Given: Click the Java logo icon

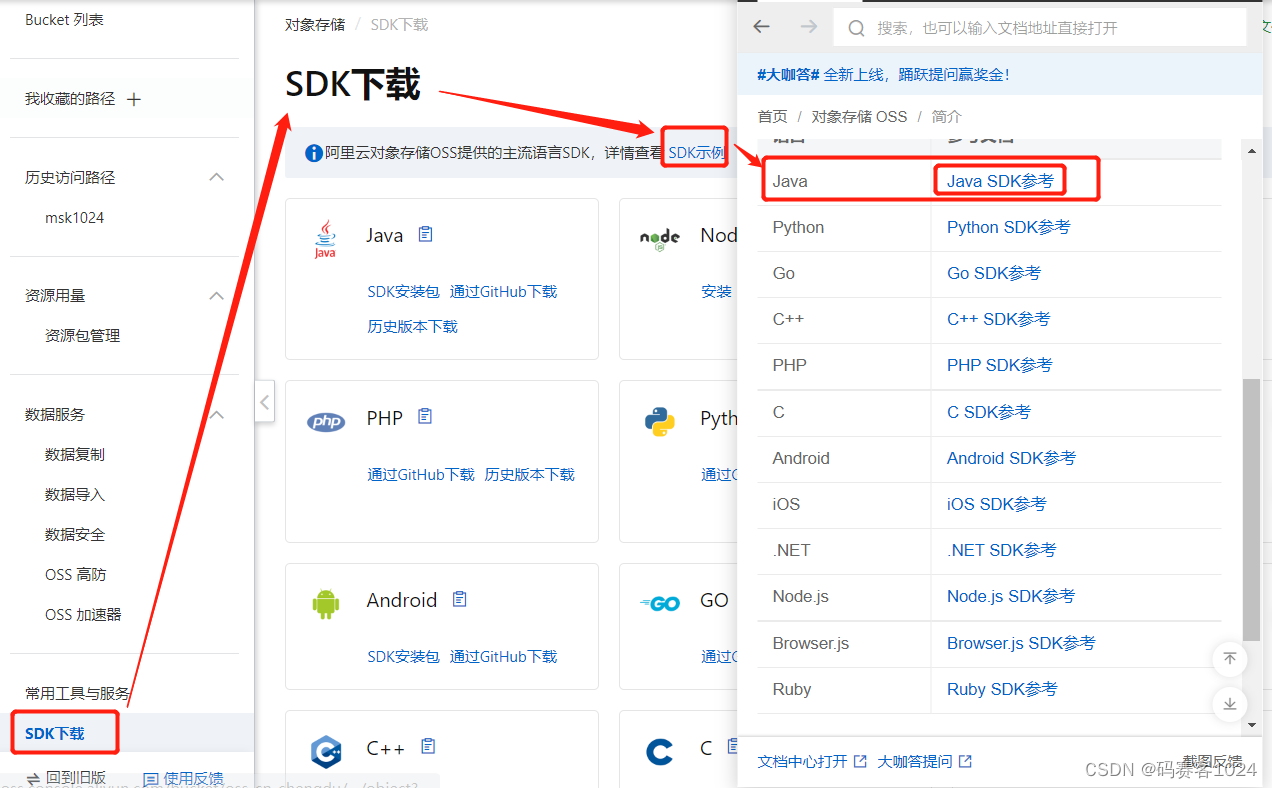Looking at the screenshot, I should pos(325,240).
